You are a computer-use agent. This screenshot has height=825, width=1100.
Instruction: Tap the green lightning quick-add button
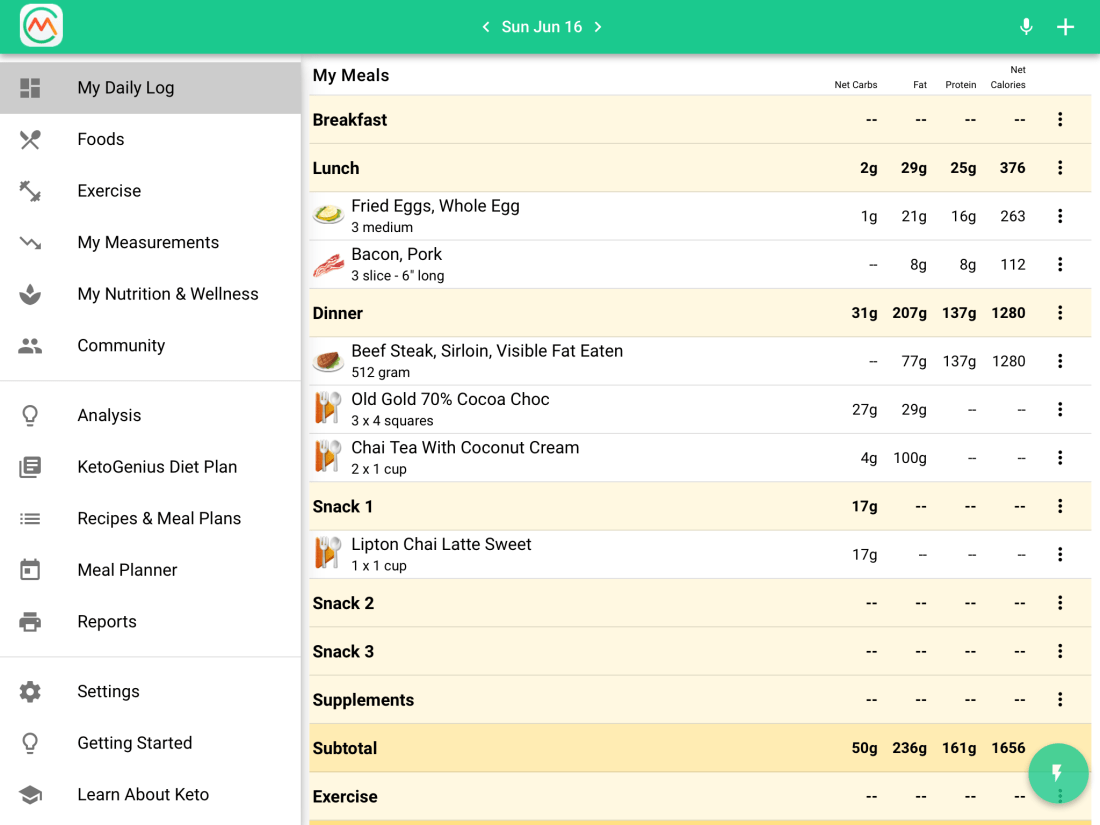pyautogui.click(x=1058, y=773)
